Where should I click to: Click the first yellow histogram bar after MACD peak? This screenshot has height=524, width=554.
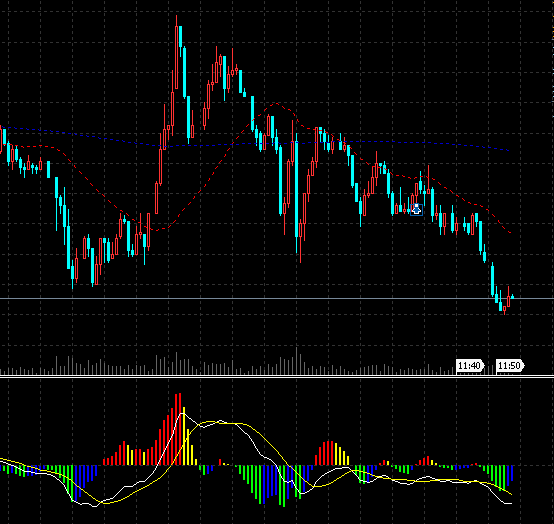point(184,436)
